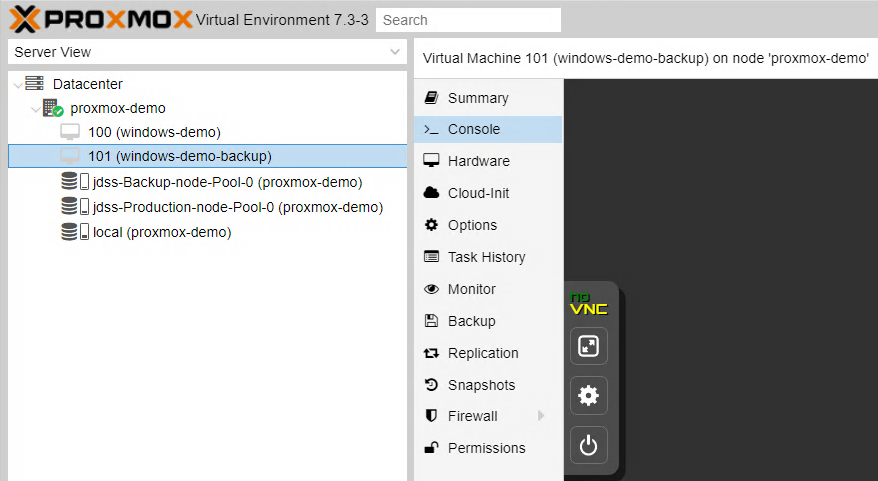
Task: Collapse the proxmox-demo node expander
Action: (36, 109)
